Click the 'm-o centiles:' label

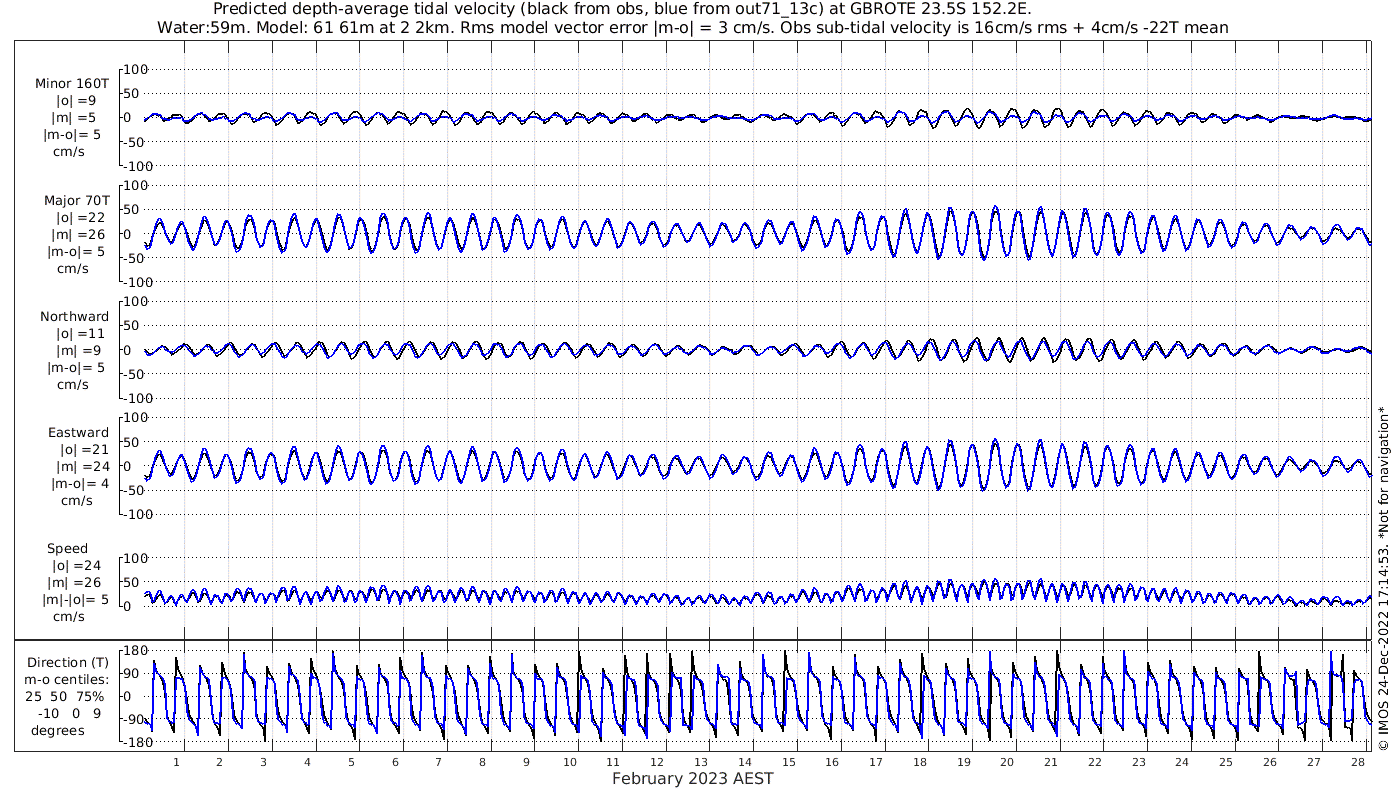65,680
